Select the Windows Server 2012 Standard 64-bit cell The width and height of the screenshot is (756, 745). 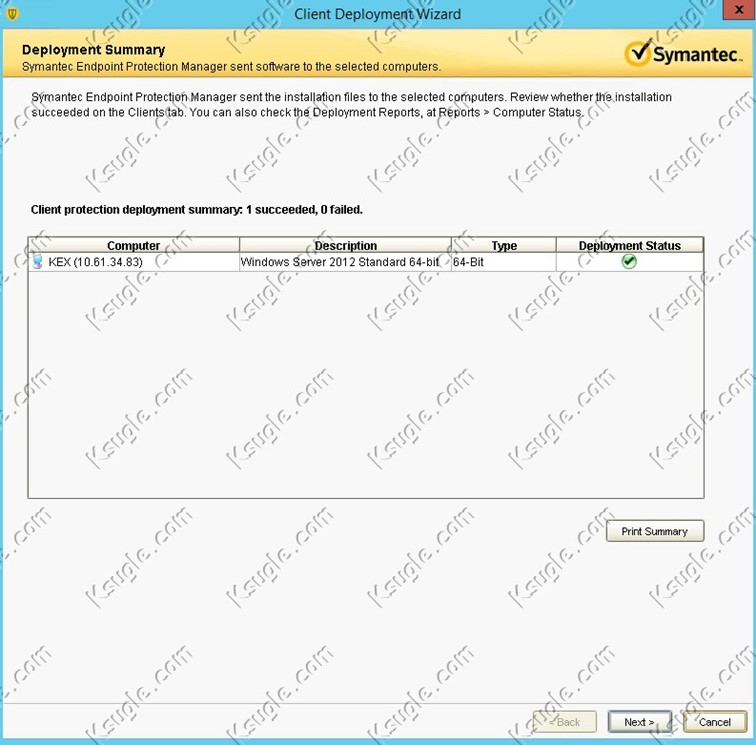[x=345, y=262]
